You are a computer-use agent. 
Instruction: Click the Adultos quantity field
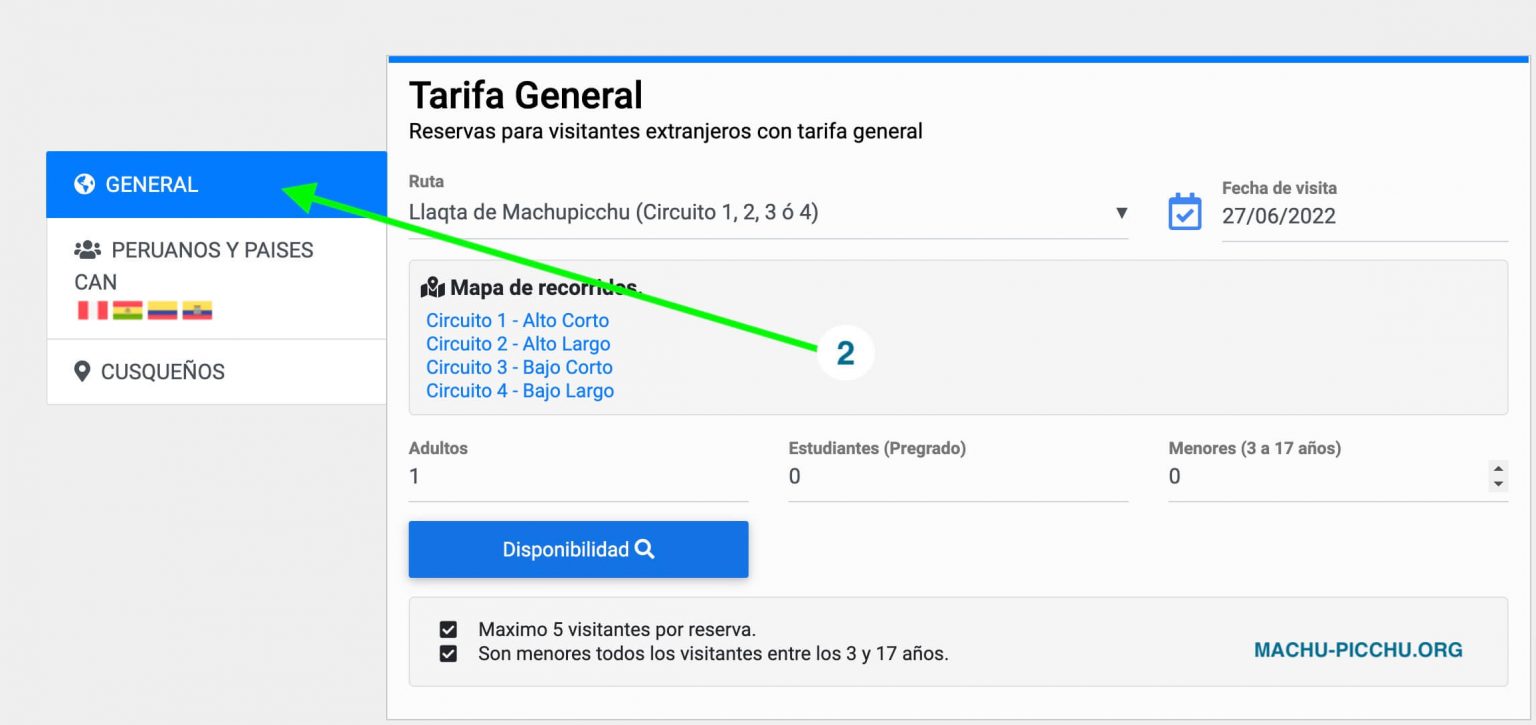(578, 477)
